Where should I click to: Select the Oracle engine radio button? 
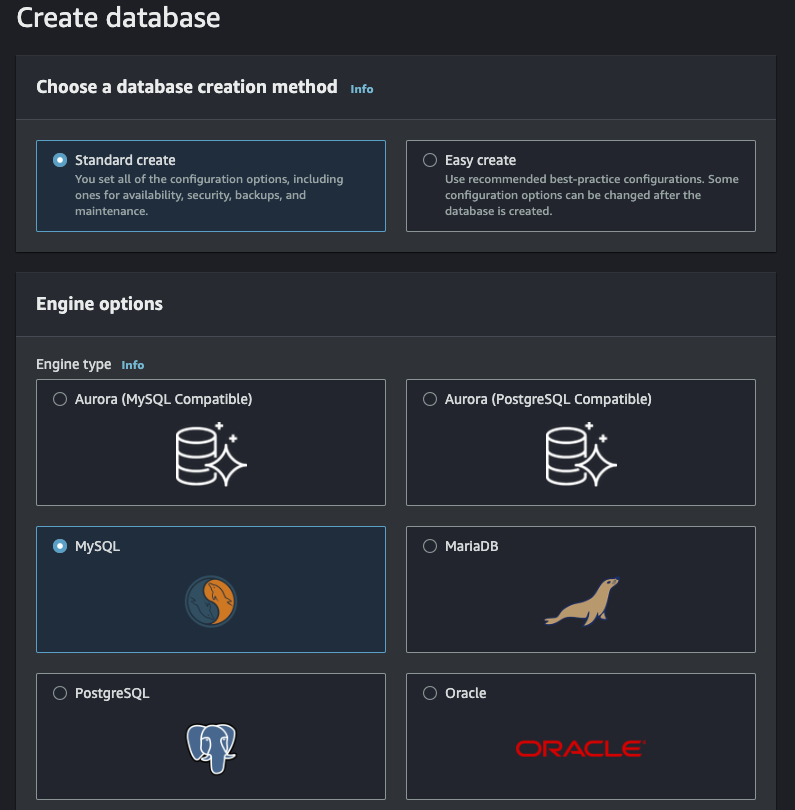click(430, 693)
